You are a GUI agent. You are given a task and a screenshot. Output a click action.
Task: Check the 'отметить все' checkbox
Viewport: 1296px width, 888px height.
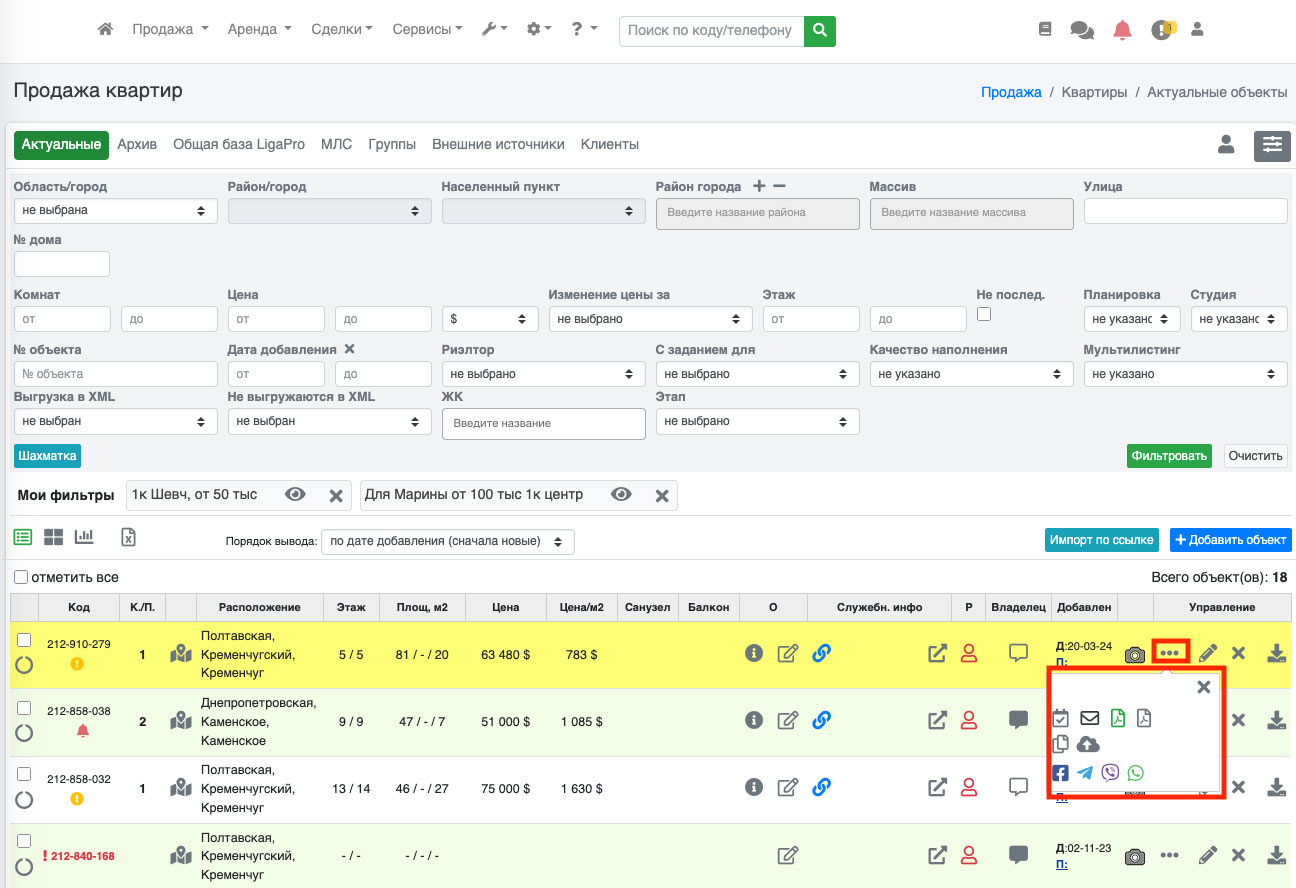click(21, 577)
